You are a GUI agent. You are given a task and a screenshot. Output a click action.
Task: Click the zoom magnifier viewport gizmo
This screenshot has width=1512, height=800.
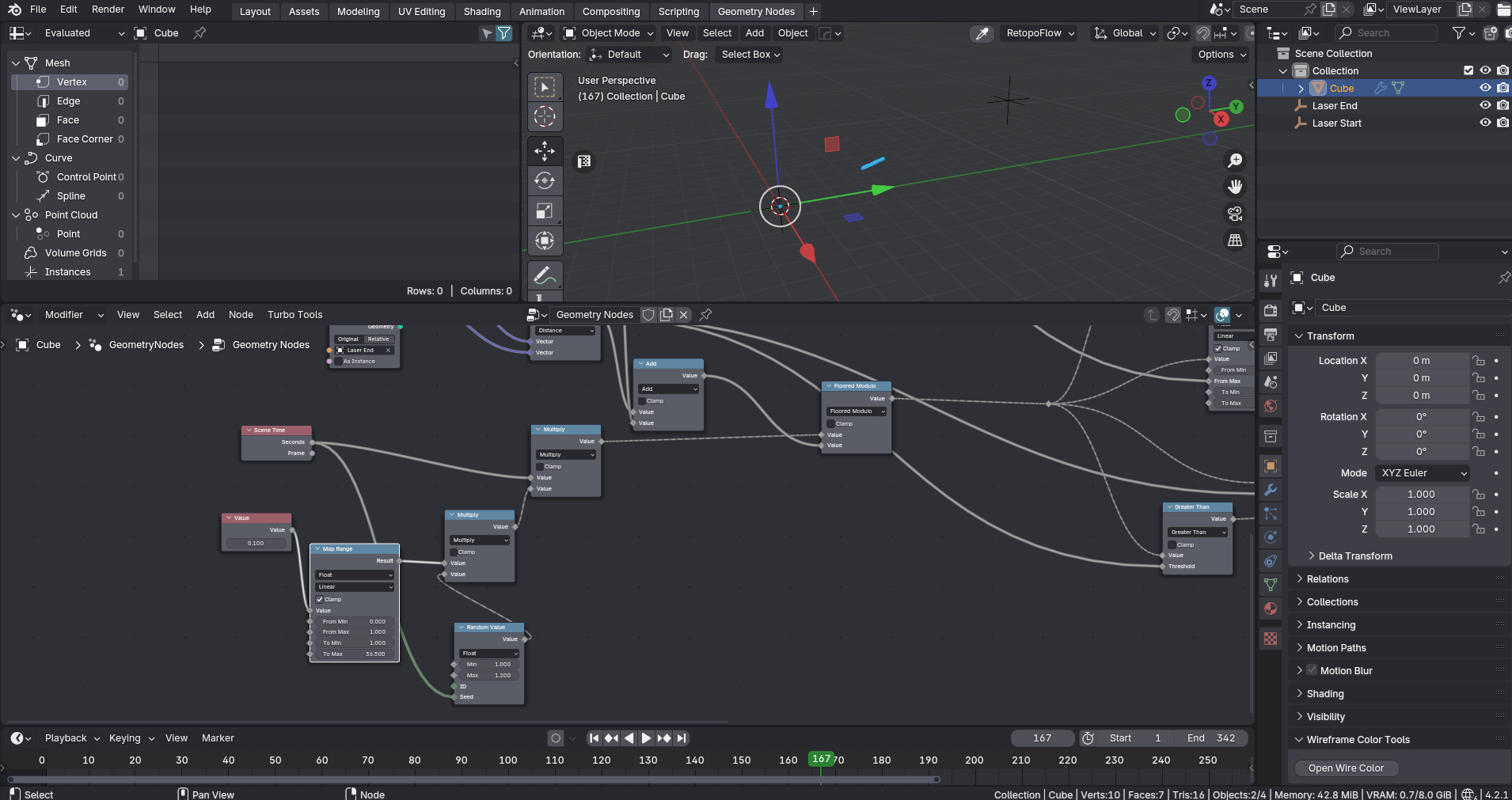coord(1235,161)
